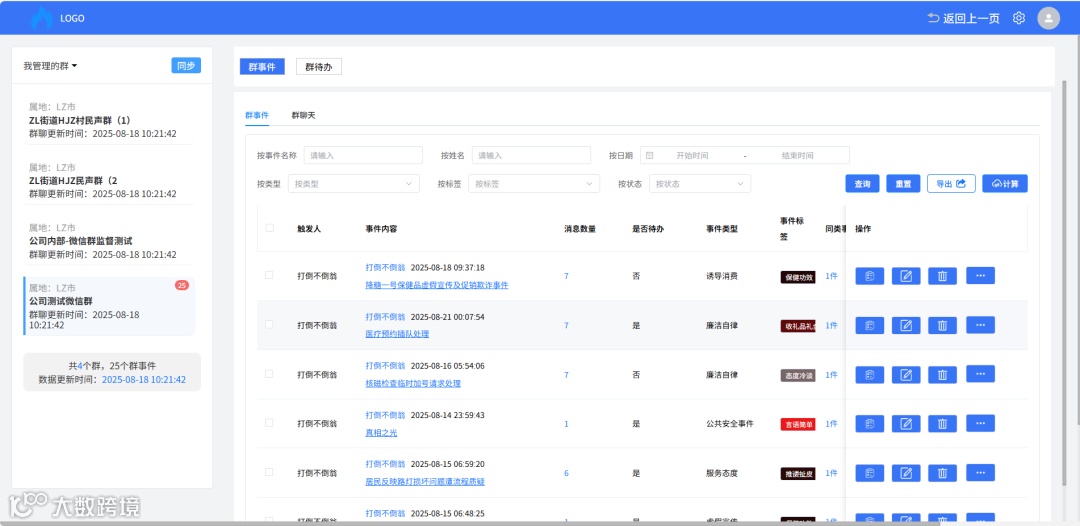Image resolution: width=1080 pixels, height=526 pixels.
Task: Open the 医疗预约插队处理 event link
Action: click(x=397, y=334)
